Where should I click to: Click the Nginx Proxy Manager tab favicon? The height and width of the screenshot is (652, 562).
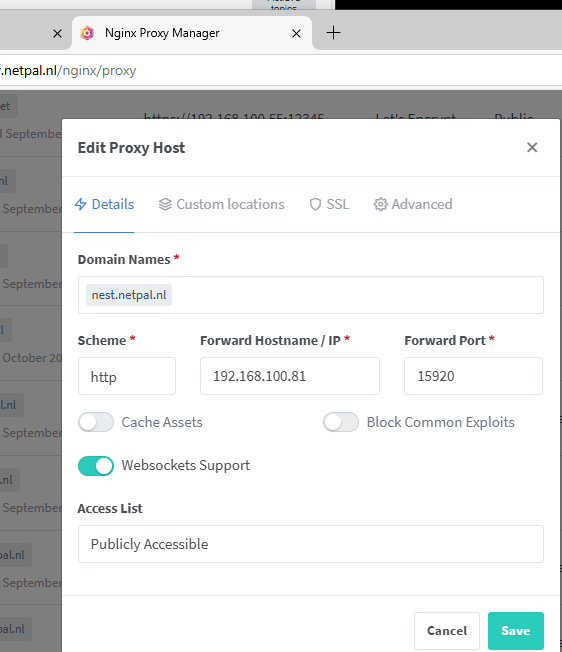coord(87,33)
